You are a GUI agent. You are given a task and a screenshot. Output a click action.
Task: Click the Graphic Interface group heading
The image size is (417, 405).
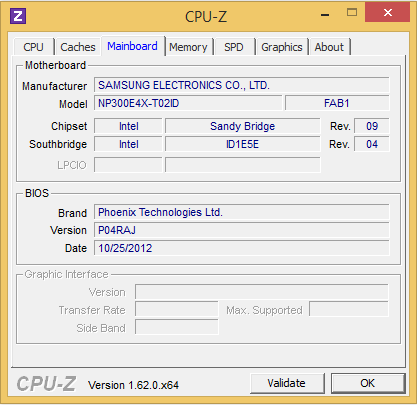(66, 274)
